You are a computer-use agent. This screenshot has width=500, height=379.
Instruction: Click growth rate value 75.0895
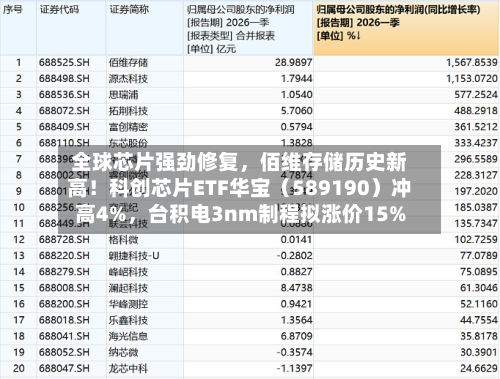(479, 272)
